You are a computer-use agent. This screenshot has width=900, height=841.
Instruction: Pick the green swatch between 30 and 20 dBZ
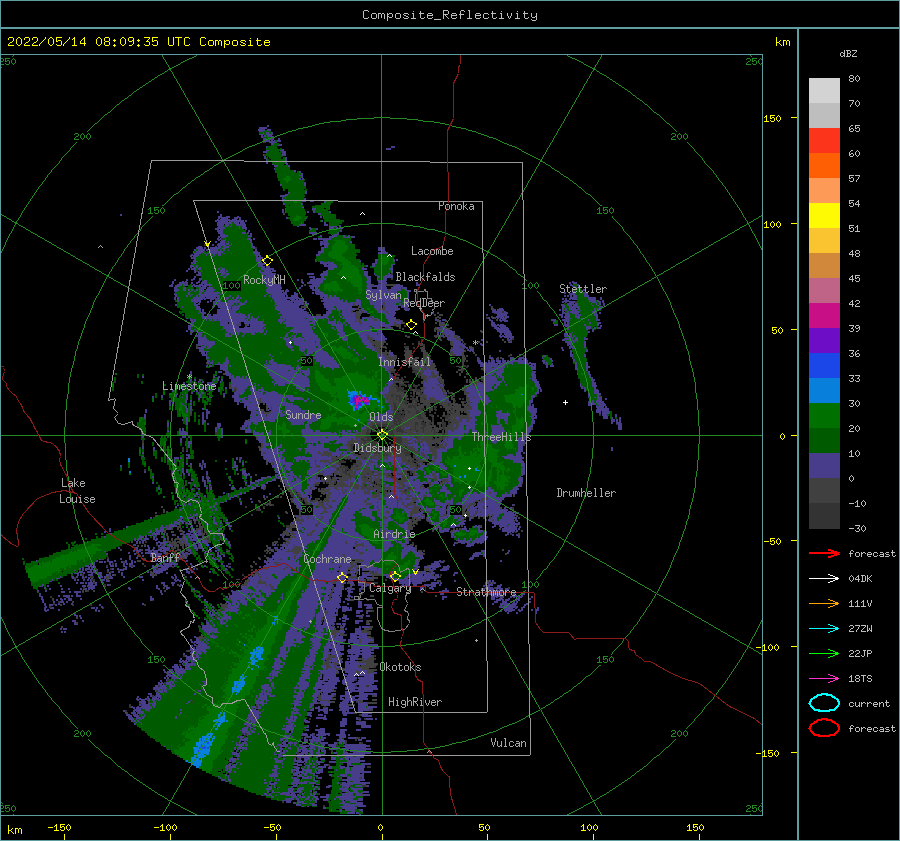pyautogui.click(x=824, y=415)
